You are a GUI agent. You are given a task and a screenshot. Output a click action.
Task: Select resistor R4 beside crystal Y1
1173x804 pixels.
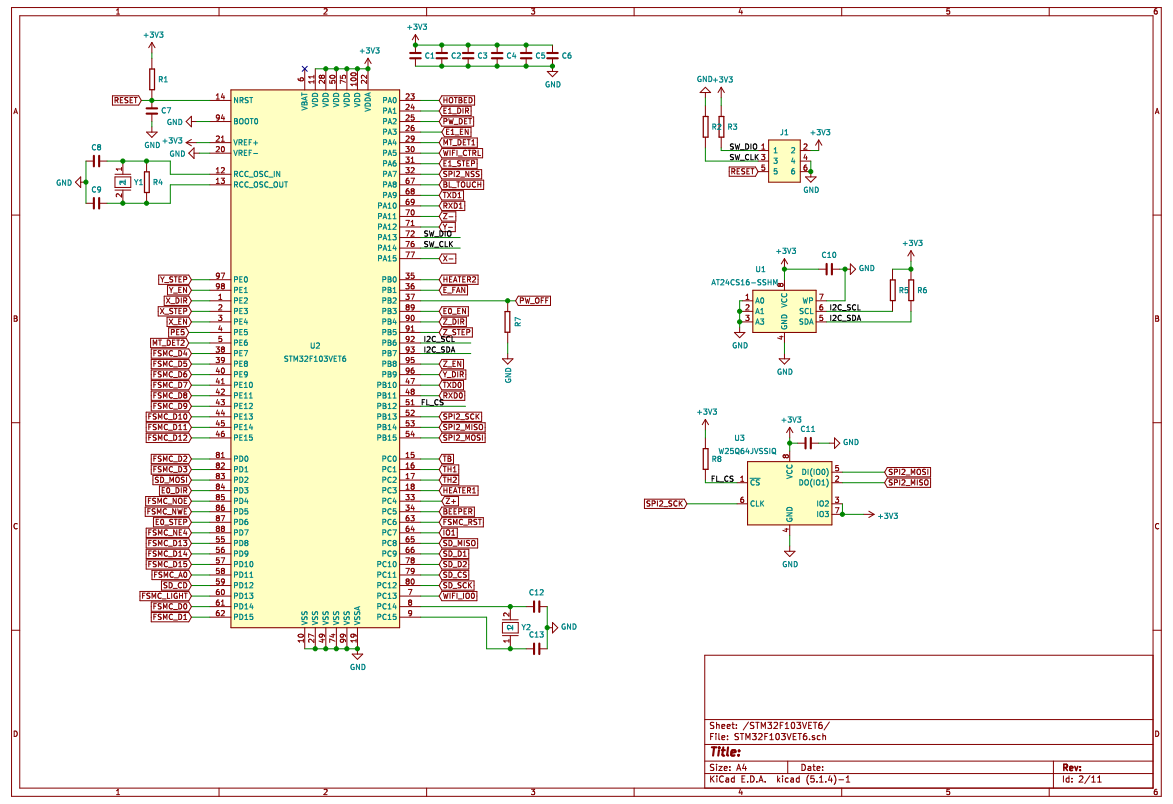(147, 182)
